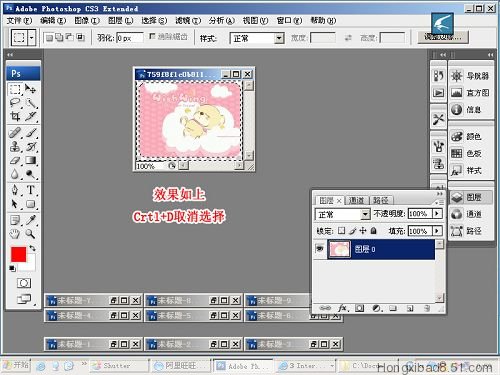Open 直方图 histogram panel
Image resolution: width=500 pixels, height=375 pixels.
470,92
